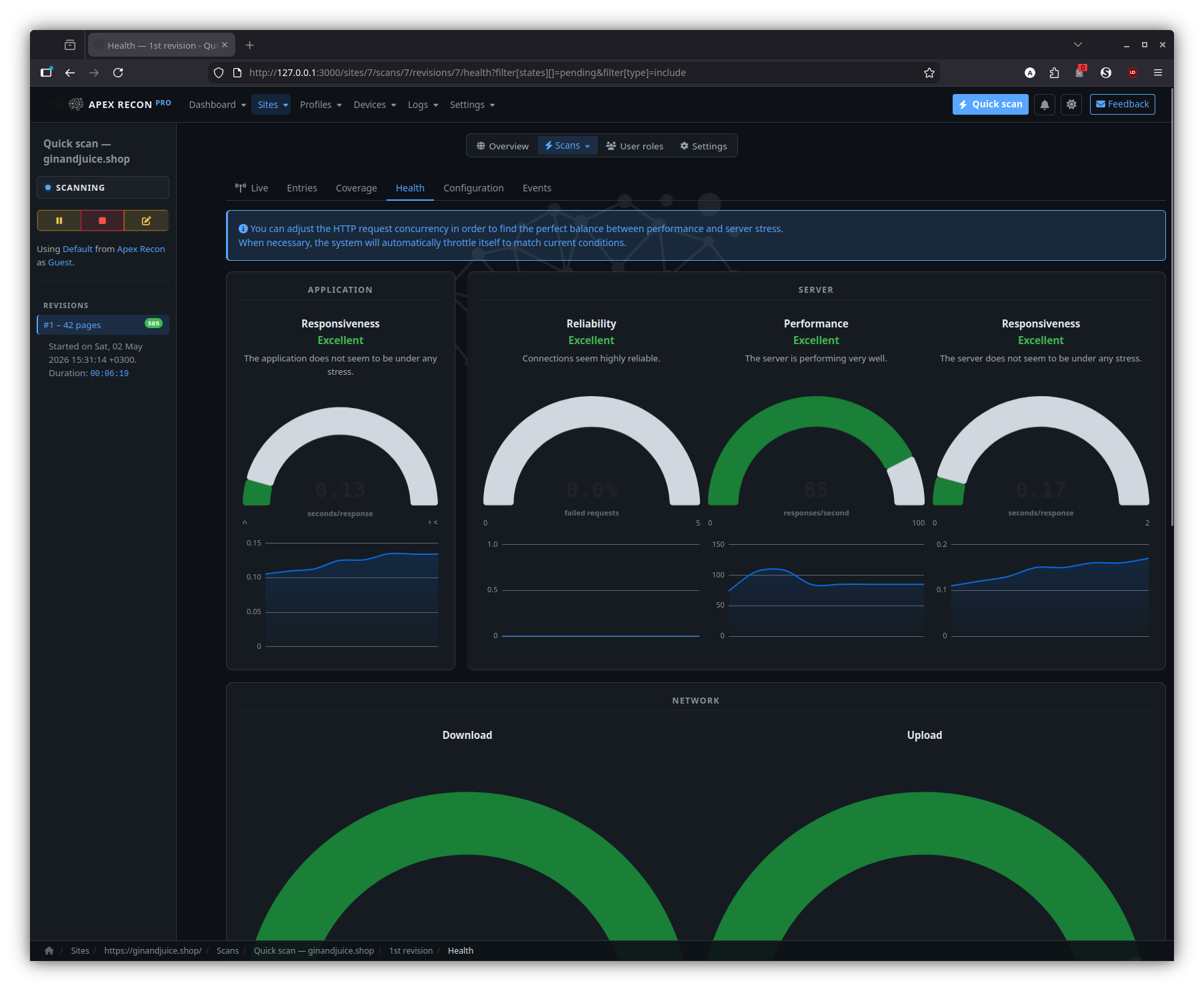Expand the Sites dropdown menu
1204x991 pixels.
[273, 105]
